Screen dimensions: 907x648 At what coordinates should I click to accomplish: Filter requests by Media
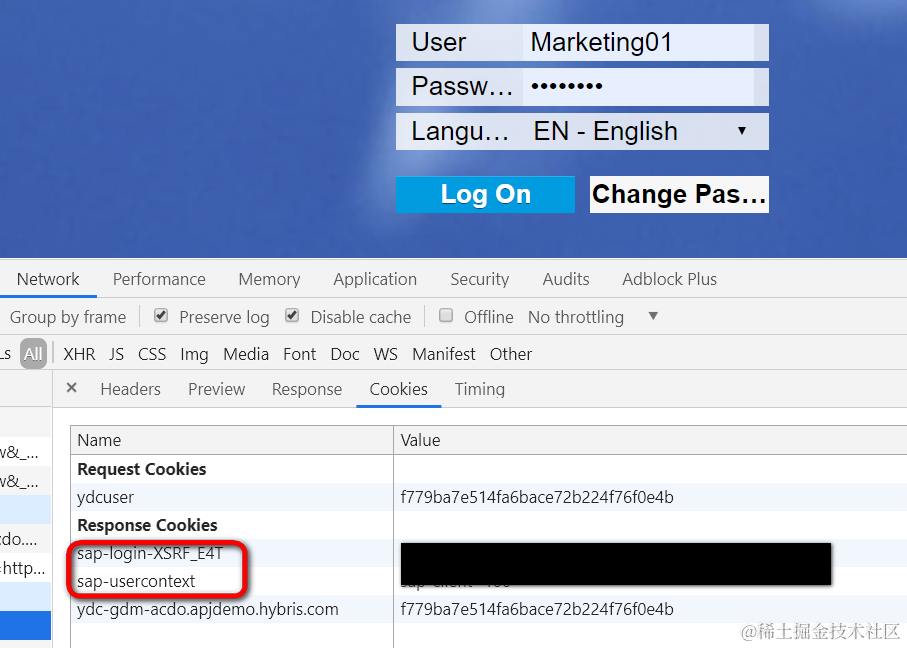click(x=246, y=354)
